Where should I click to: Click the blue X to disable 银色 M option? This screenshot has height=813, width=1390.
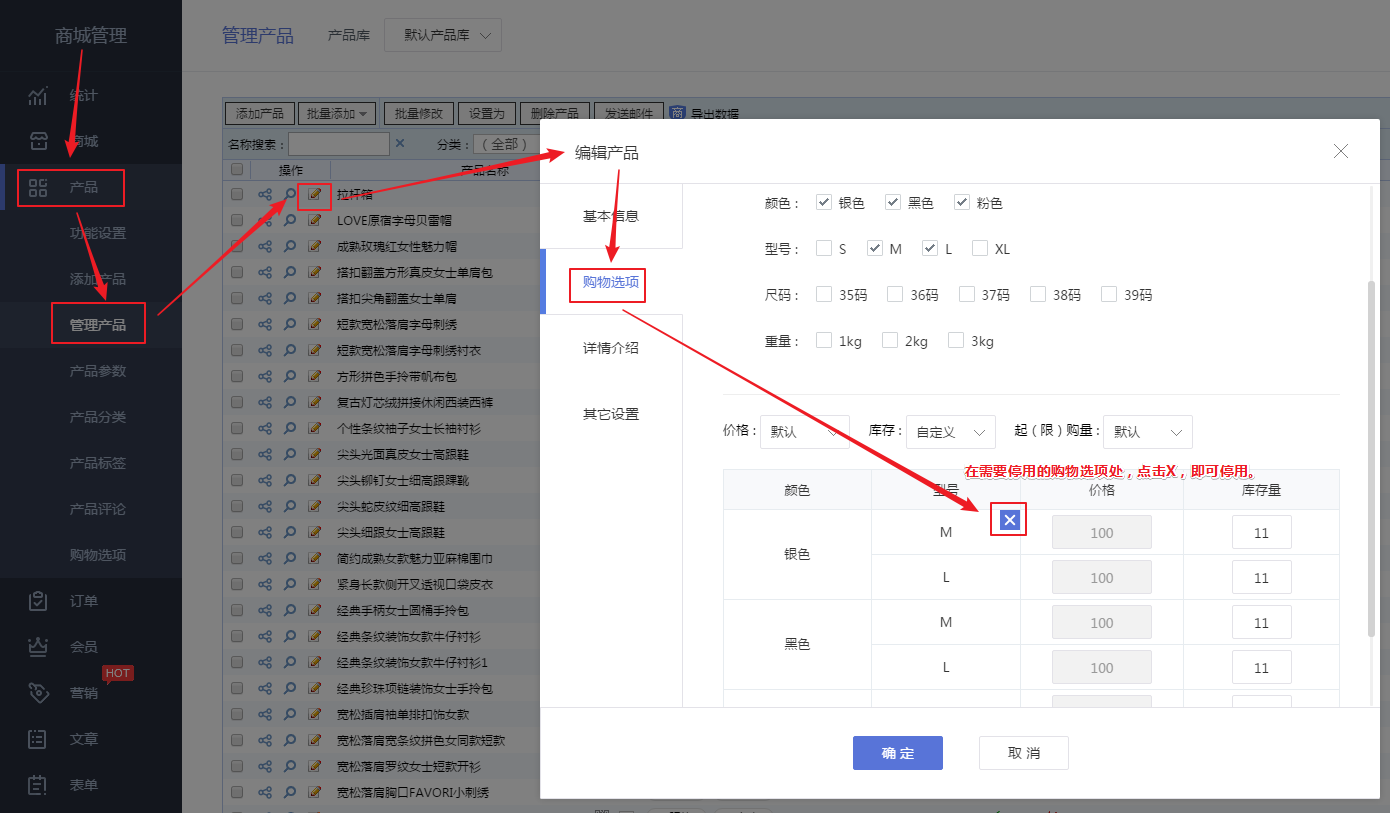[x=1010, y=519]
